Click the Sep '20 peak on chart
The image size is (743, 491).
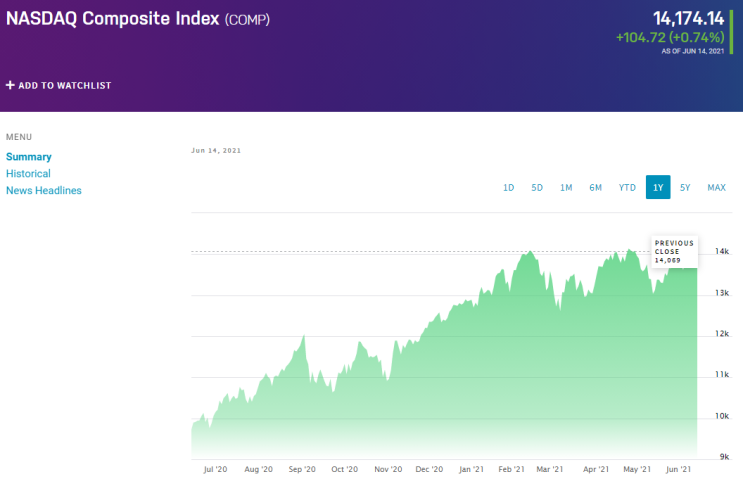pyautogui.click(x=302, y=338)
